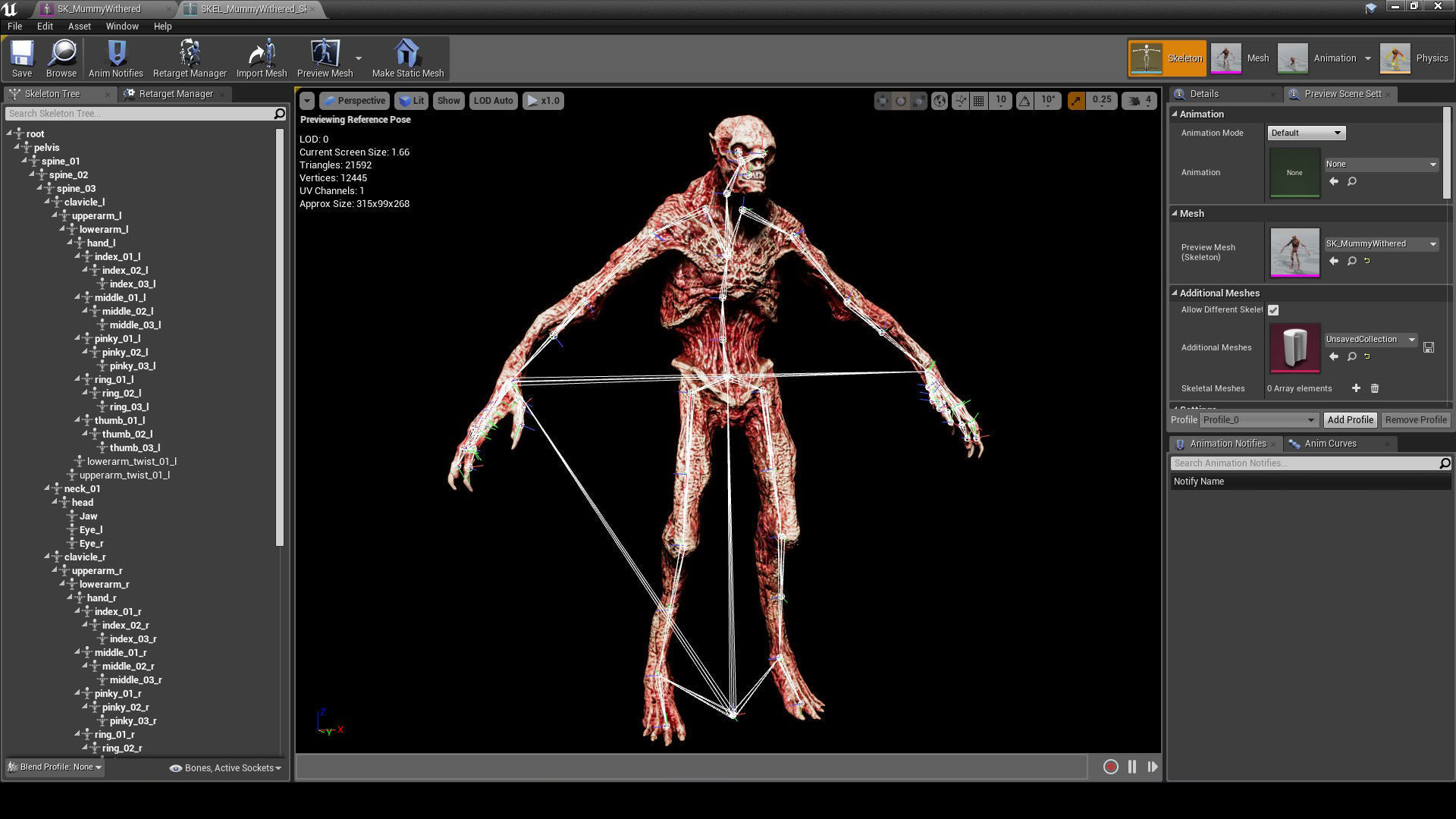
Task: Open the LOD Auto dropdown
Action: (x=494, y=101)
